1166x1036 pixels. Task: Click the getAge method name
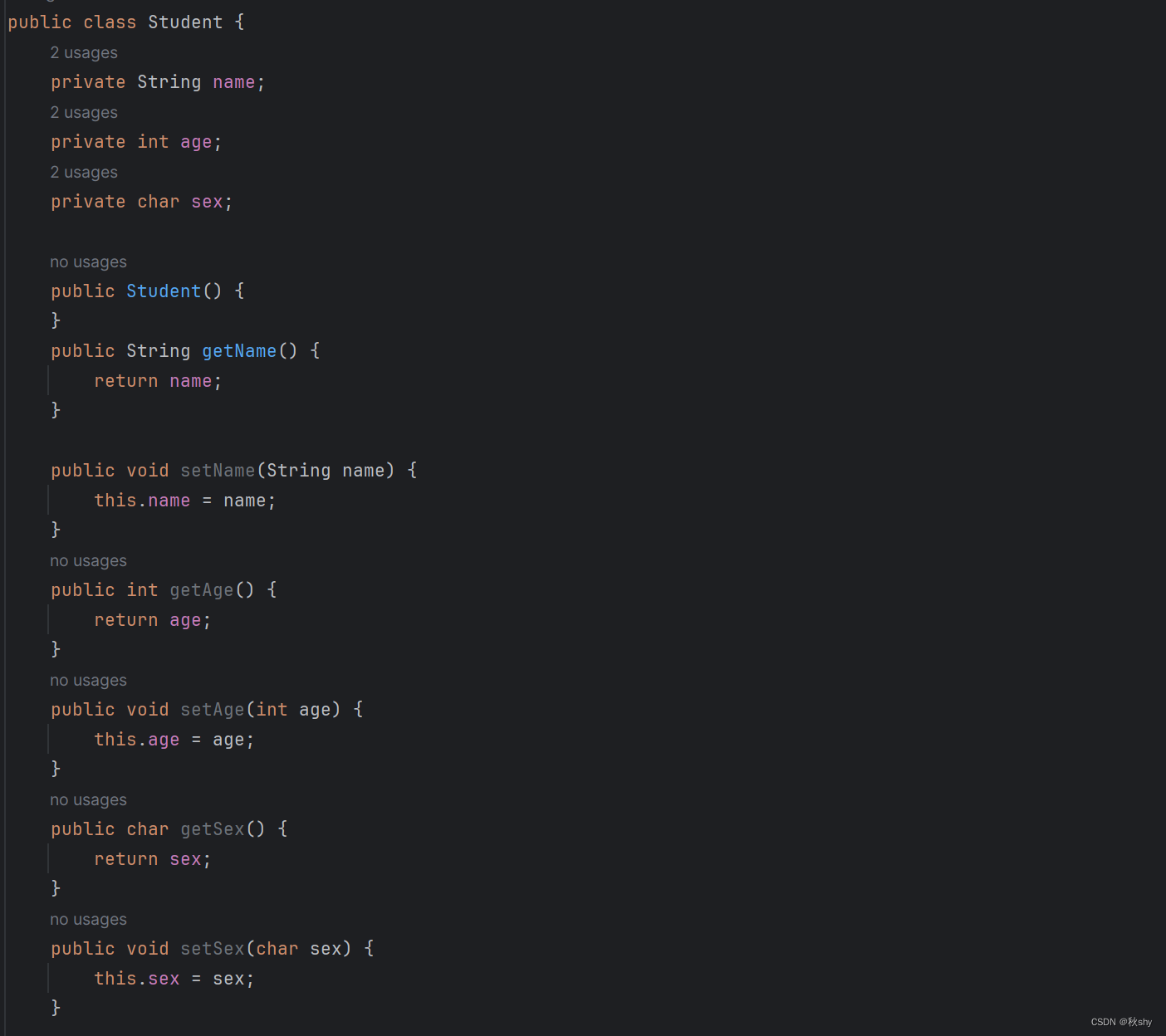202,590
